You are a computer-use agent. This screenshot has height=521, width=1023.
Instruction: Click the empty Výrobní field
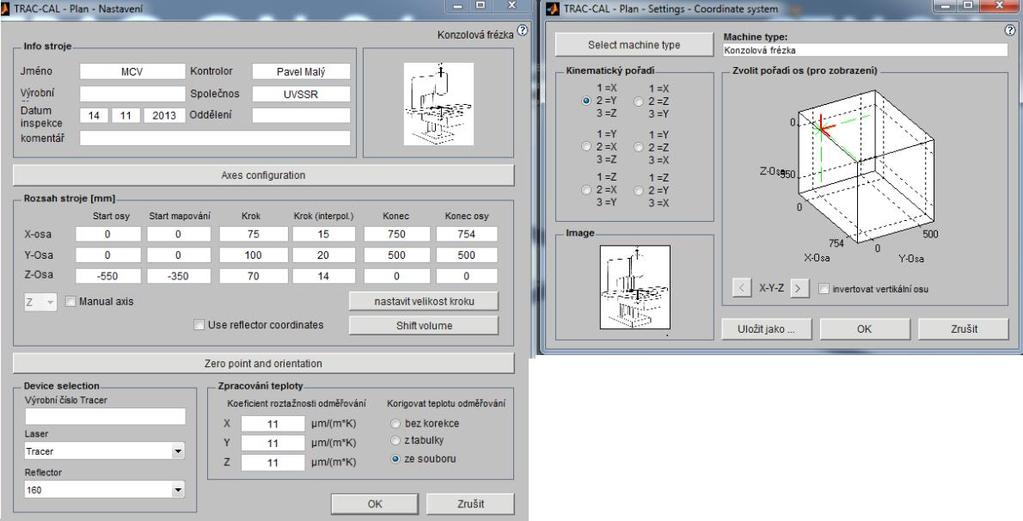(132, 94)
